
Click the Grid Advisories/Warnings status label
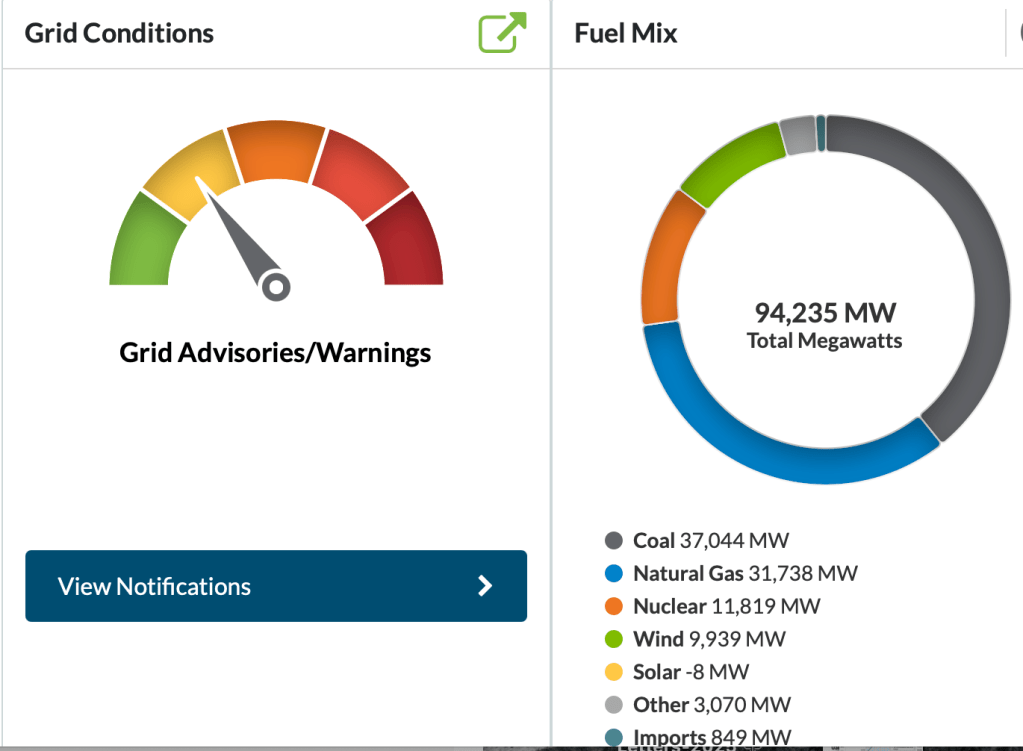pos(275,353)
